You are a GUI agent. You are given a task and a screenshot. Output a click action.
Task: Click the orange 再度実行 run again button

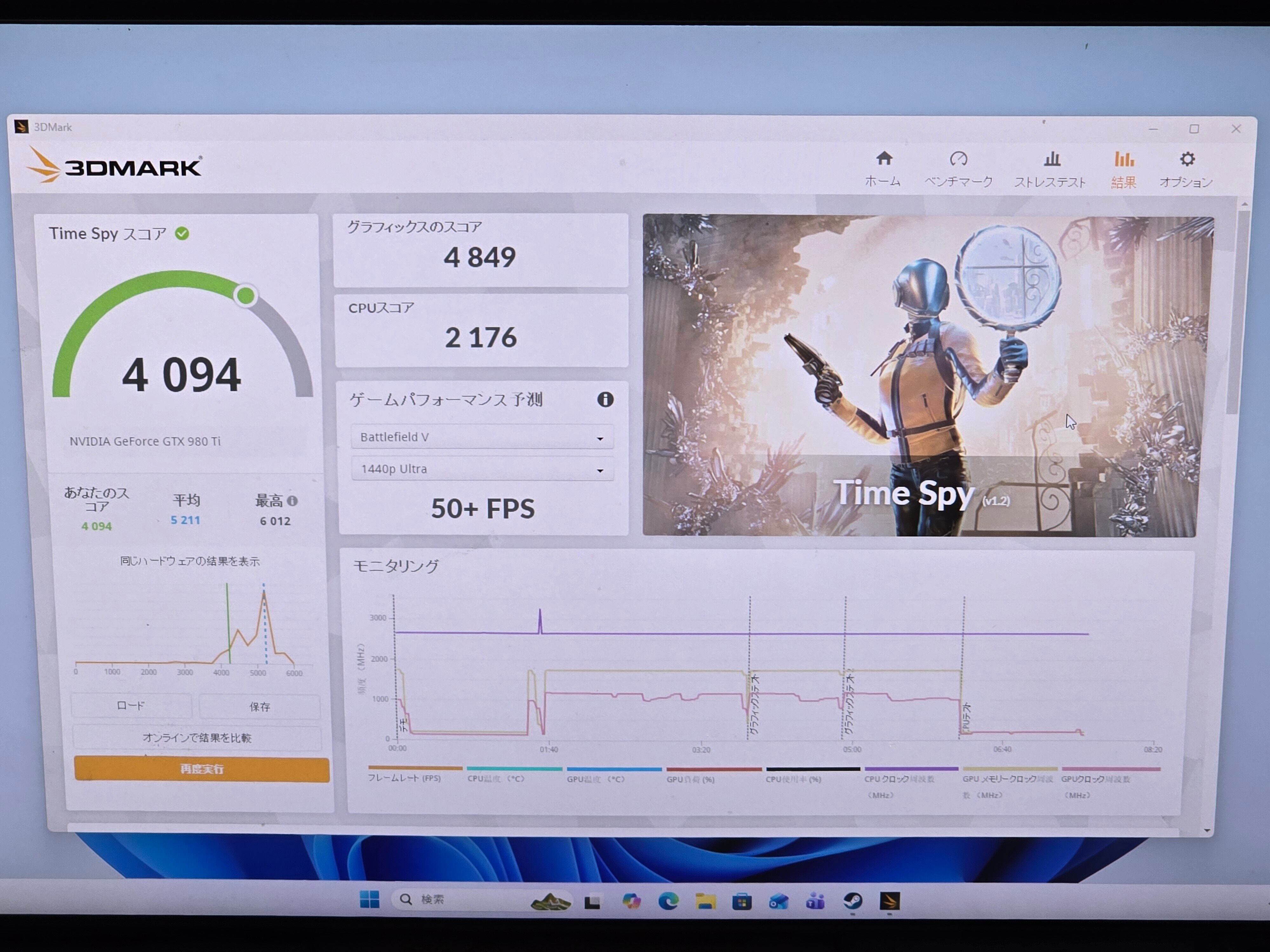point(202,769)
